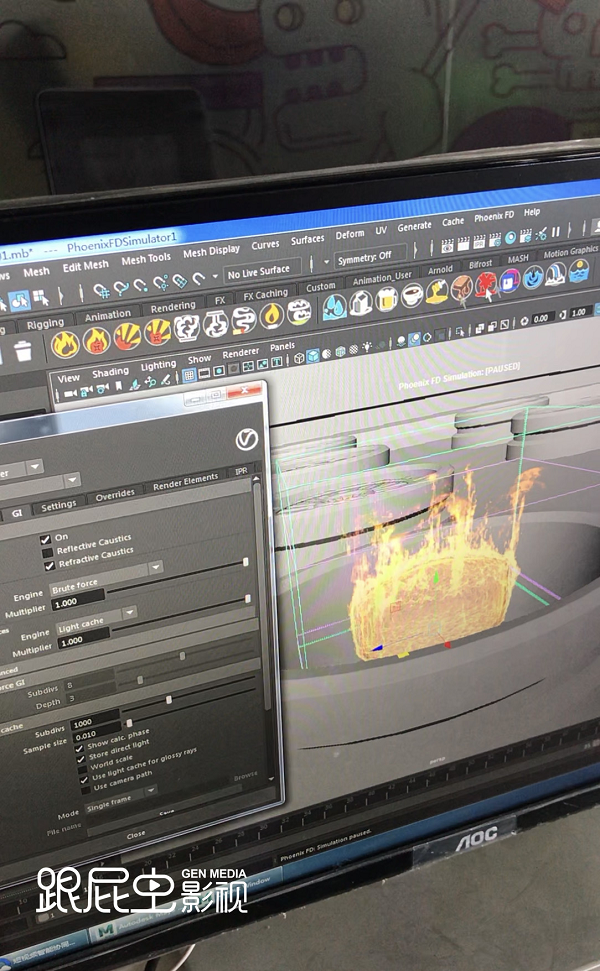The image size is (600, 971).
Task: Click the V-Ray logo in Render Settings
Action: (246, 440)
